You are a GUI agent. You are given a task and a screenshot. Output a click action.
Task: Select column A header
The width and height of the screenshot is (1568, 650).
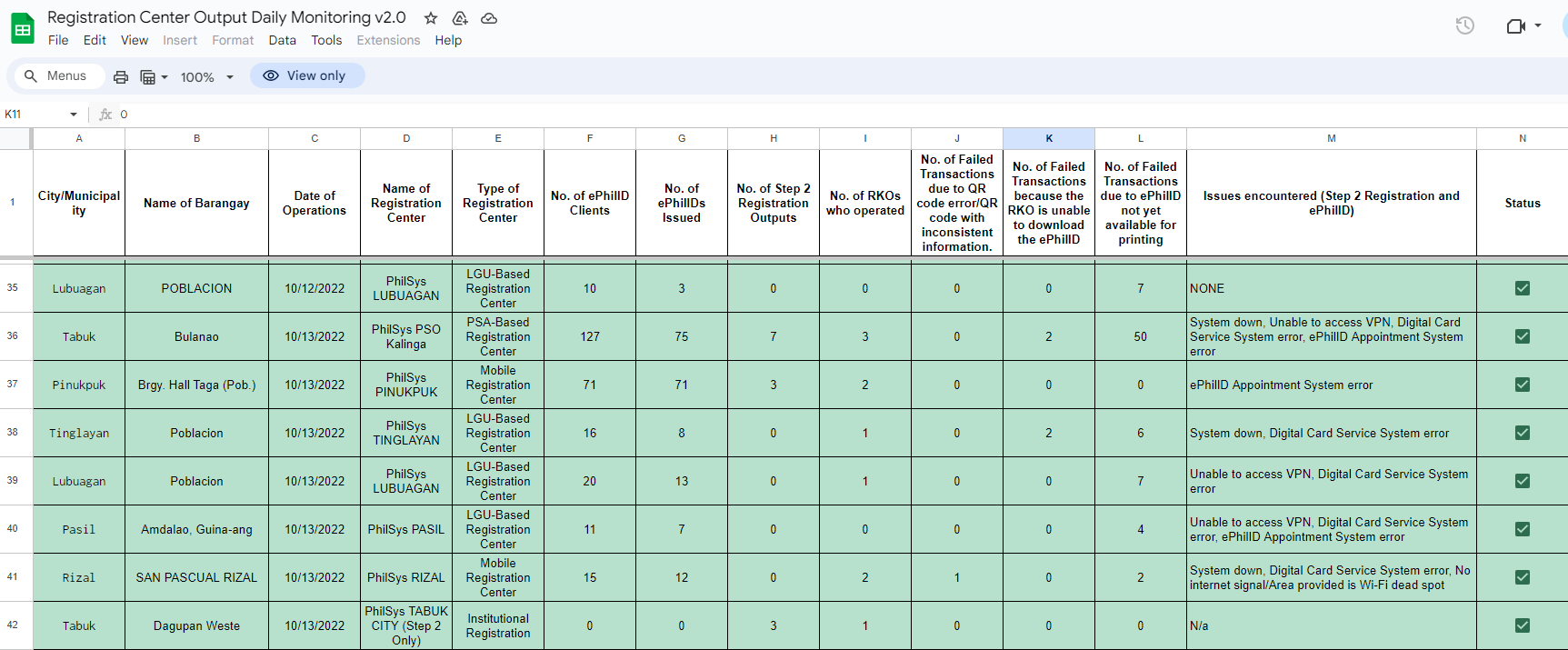(79, 138)
